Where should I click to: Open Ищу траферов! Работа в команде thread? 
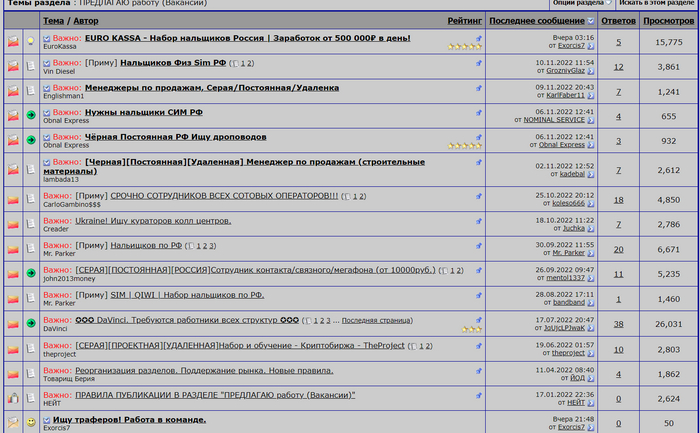129,420
